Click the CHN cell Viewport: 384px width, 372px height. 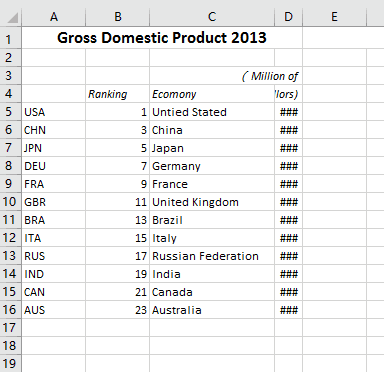(54, 130)
